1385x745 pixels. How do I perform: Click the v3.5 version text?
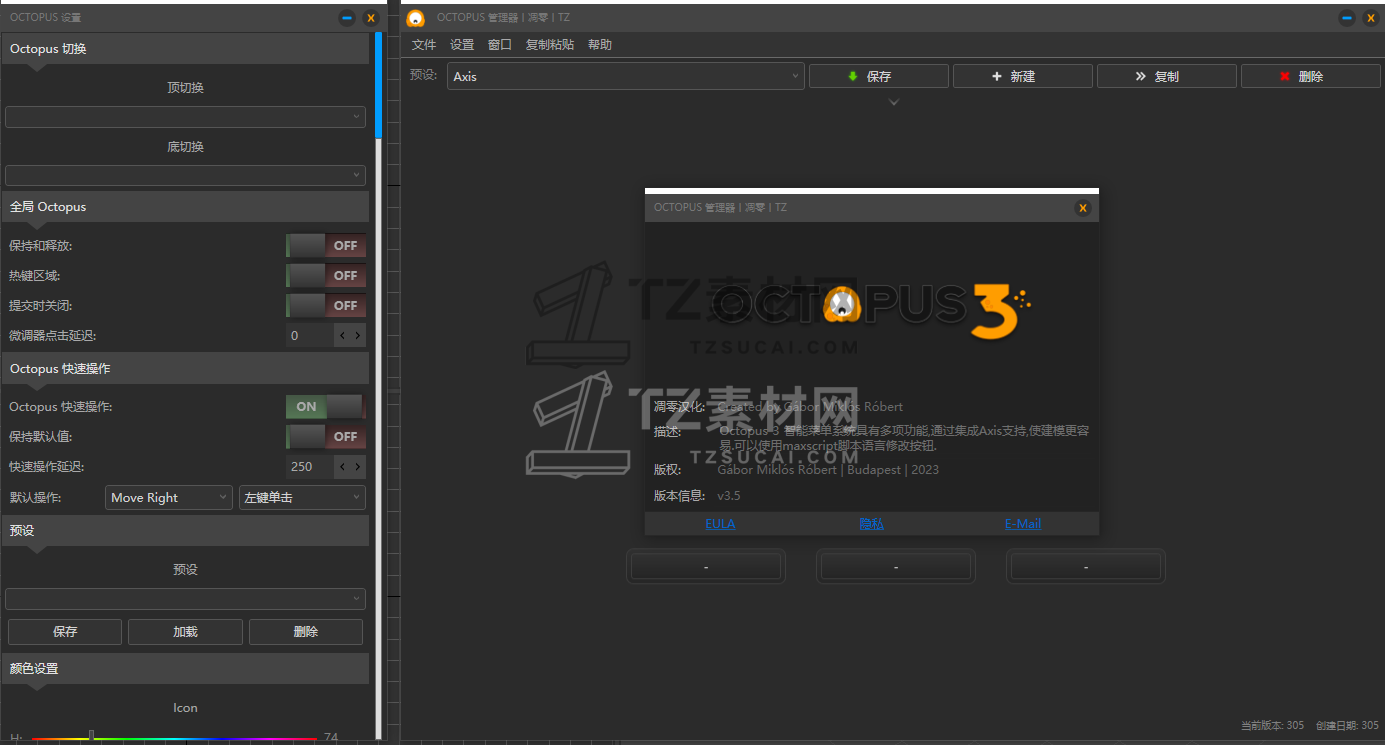point(729,496)
